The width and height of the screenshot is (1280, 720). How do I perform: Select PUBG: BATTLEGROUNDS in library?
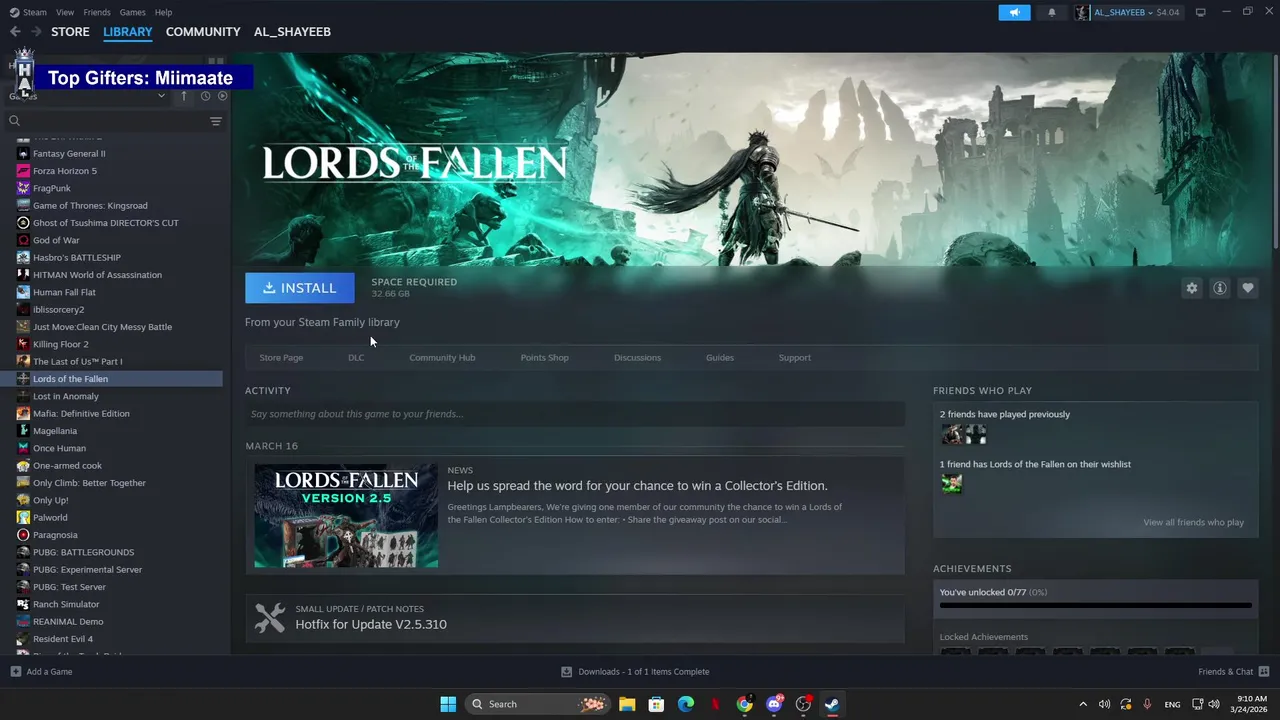tap(83, 553)
